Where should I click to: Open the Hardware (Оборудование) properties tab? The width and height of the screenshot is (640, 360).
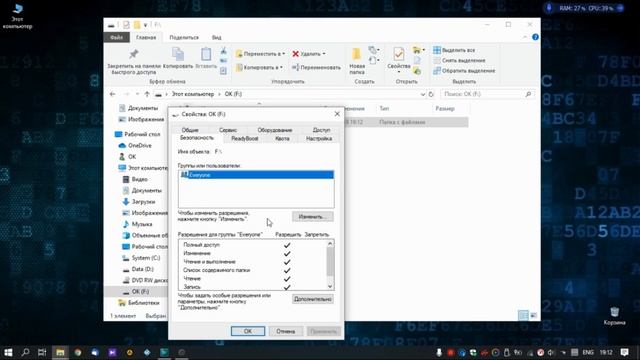click(x=275, y=130)
